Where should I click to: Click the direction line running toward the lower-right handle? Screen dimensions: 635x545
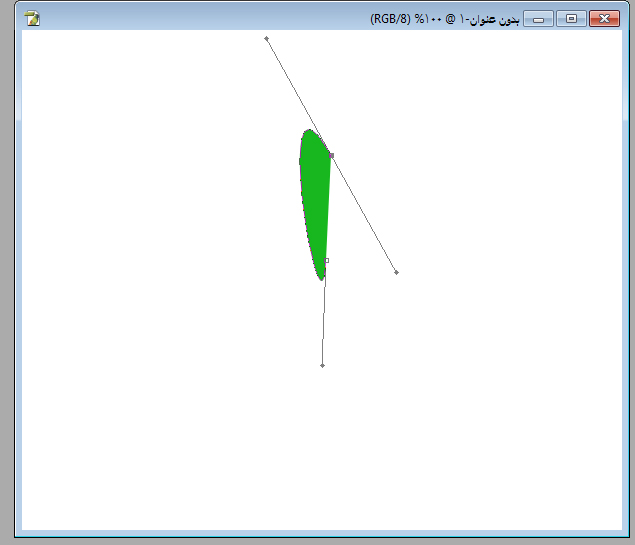click(364, 214)
